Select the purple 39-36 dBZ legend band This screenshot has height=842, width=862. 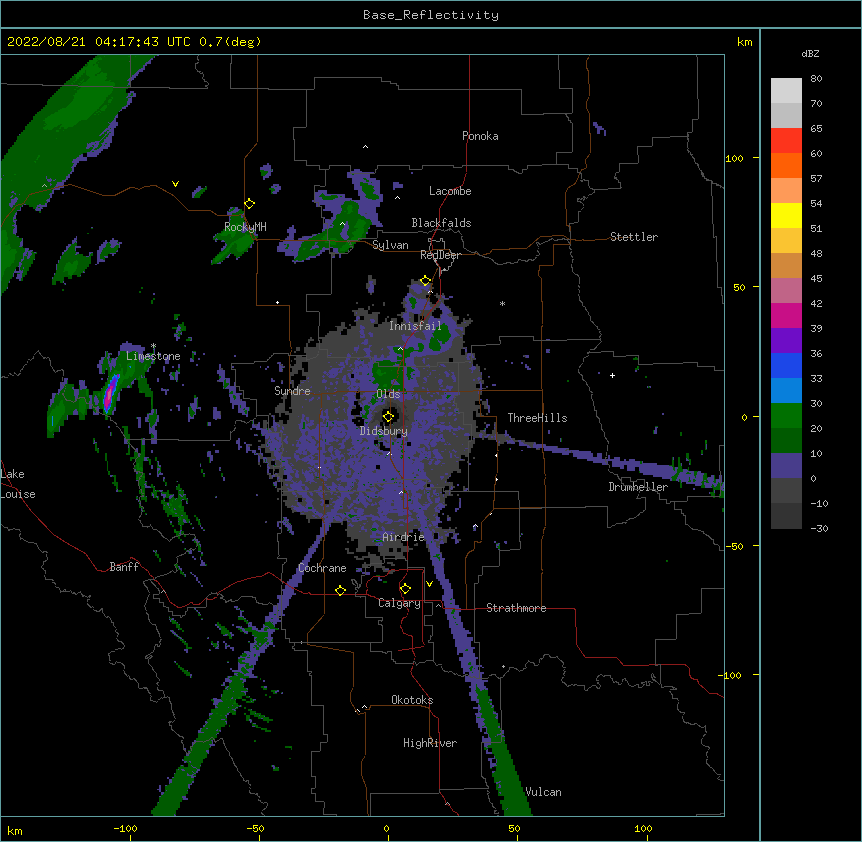786,341
